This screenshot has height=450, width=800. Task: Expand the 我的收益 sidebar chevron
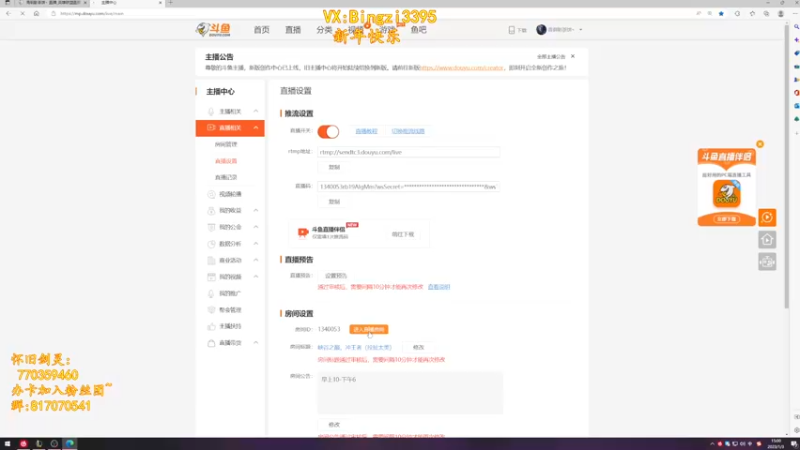pyautogui.click(x=256, y=210)
